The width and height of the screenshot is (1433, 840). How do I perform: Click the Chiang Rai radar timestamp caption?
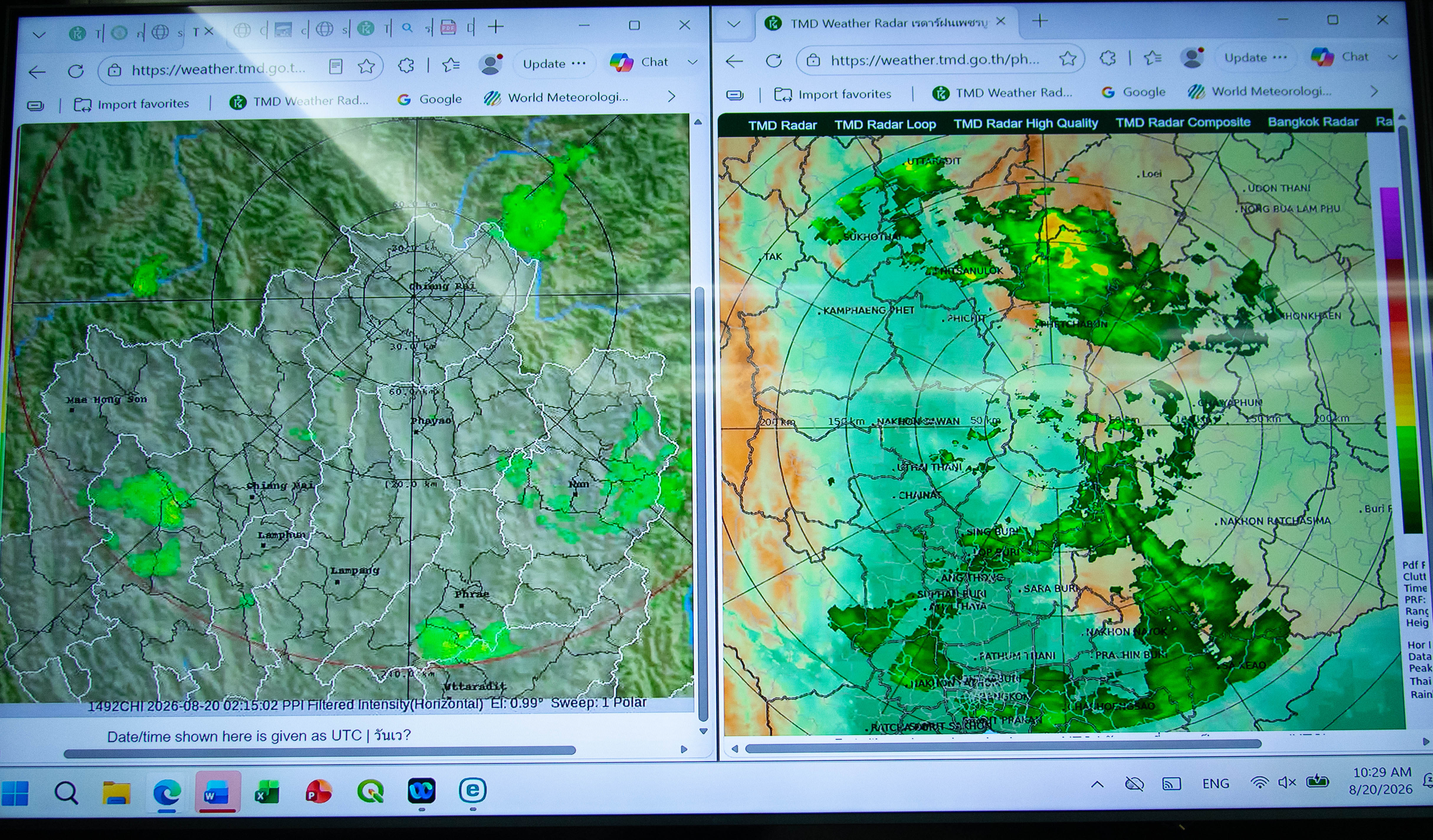click(367, 704)
